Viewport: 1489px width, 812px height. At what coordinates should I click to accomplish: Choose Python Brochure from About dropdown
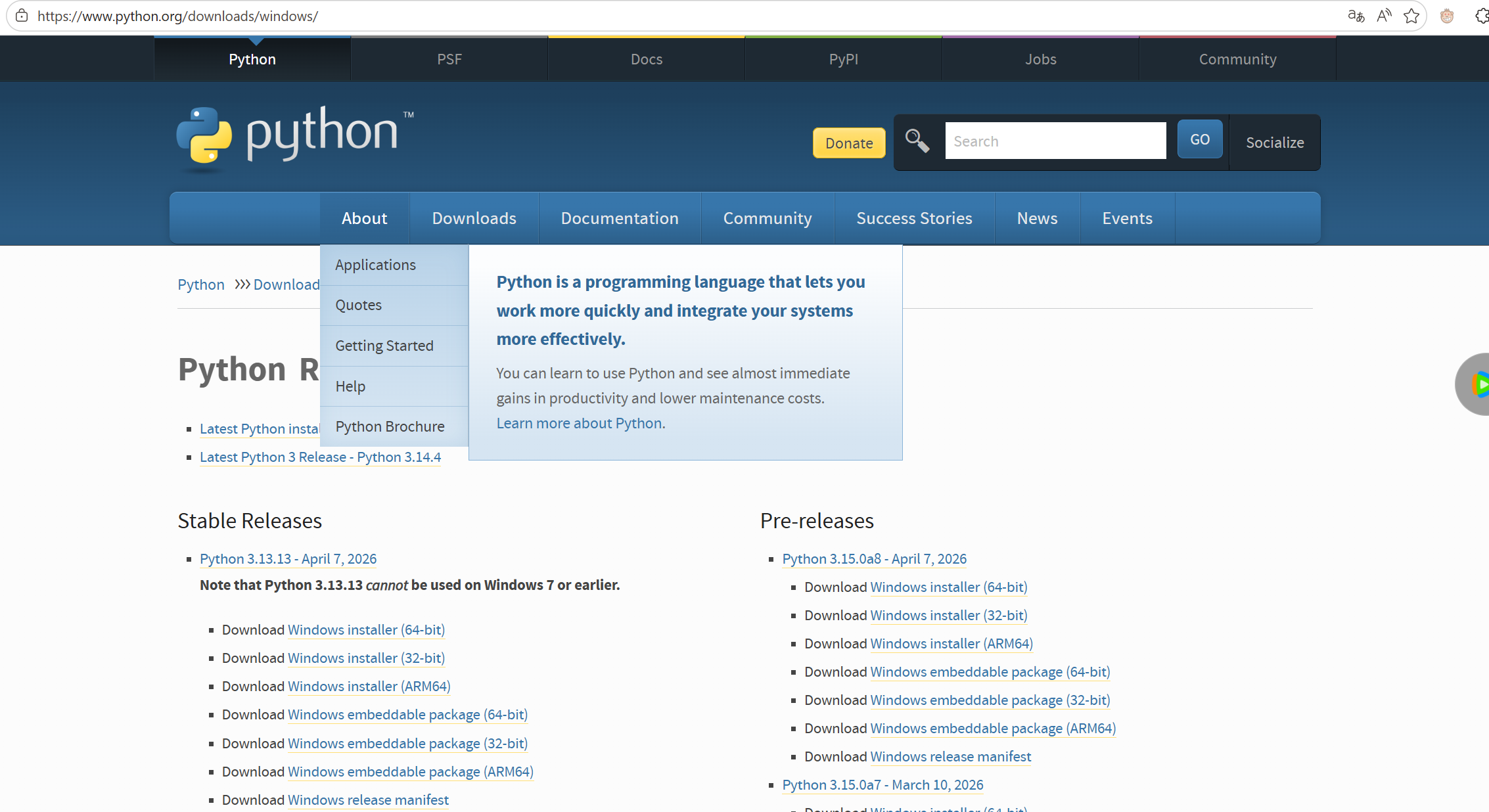click(x=394, y=426)
